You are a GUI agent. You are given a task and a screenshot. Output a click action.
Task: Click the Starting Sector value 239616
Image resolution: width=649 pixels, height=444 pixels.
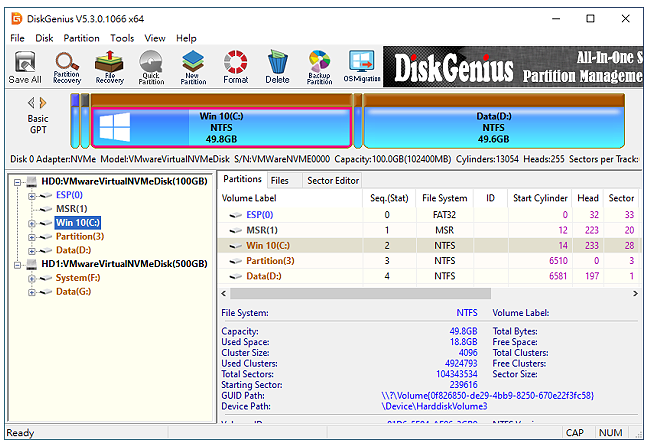click(464, 385)
